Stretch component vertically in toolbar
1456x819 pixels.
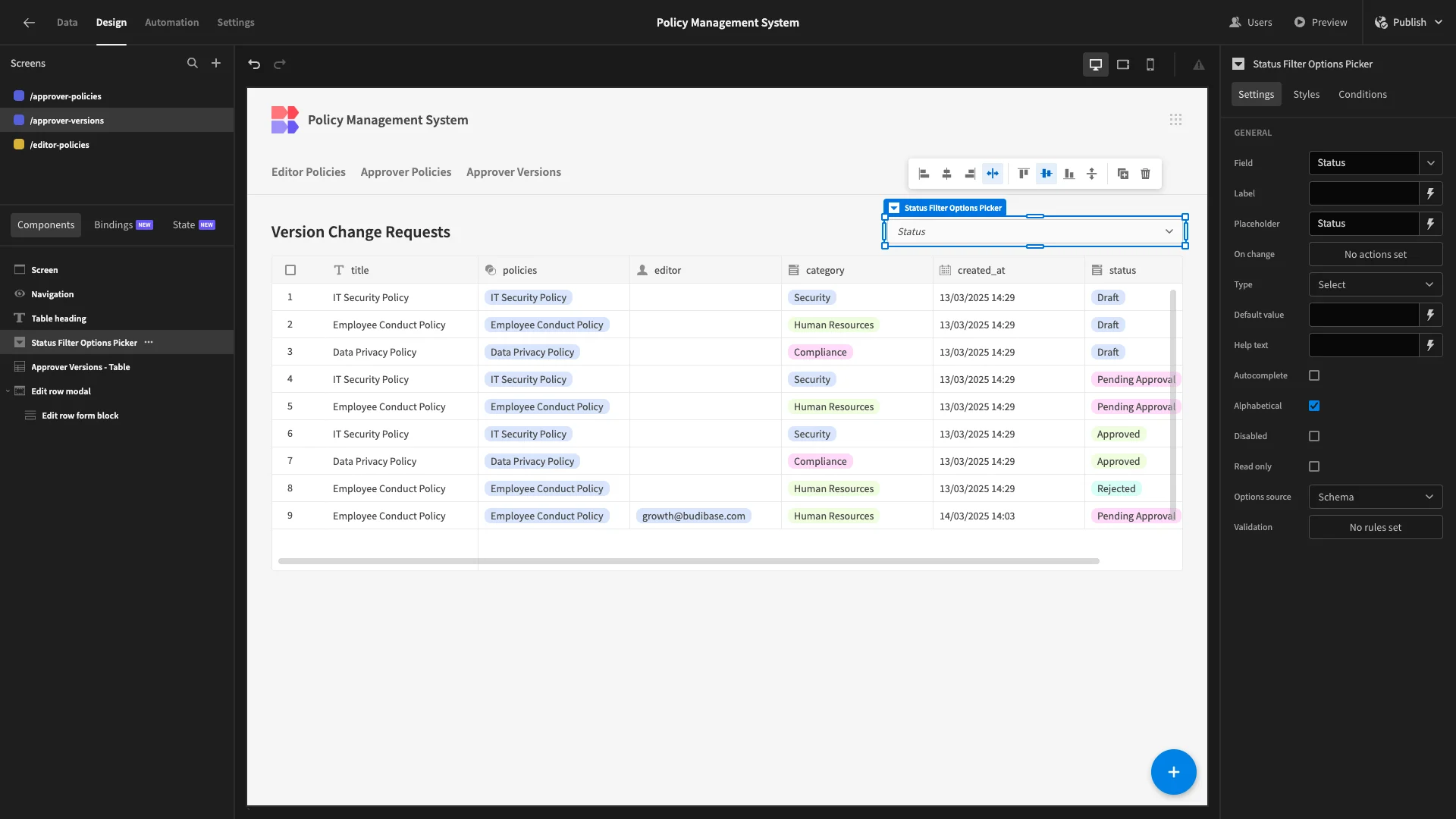[1092, 174]
